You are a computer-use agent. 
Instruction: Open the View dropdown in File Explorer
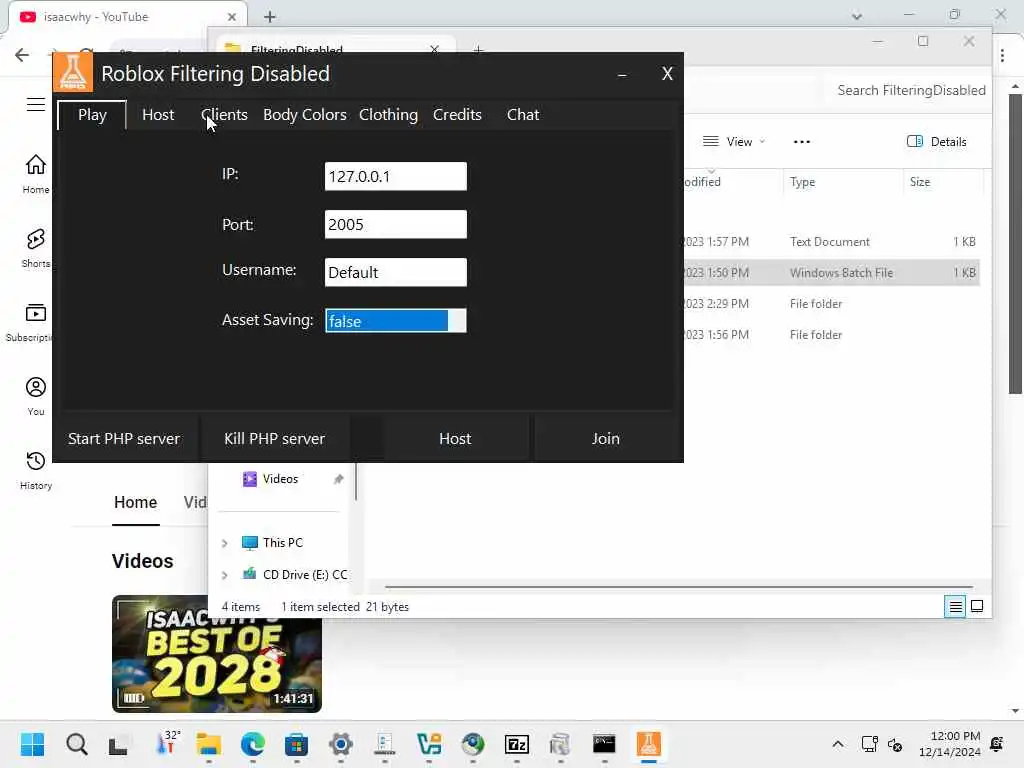[734, 142]
